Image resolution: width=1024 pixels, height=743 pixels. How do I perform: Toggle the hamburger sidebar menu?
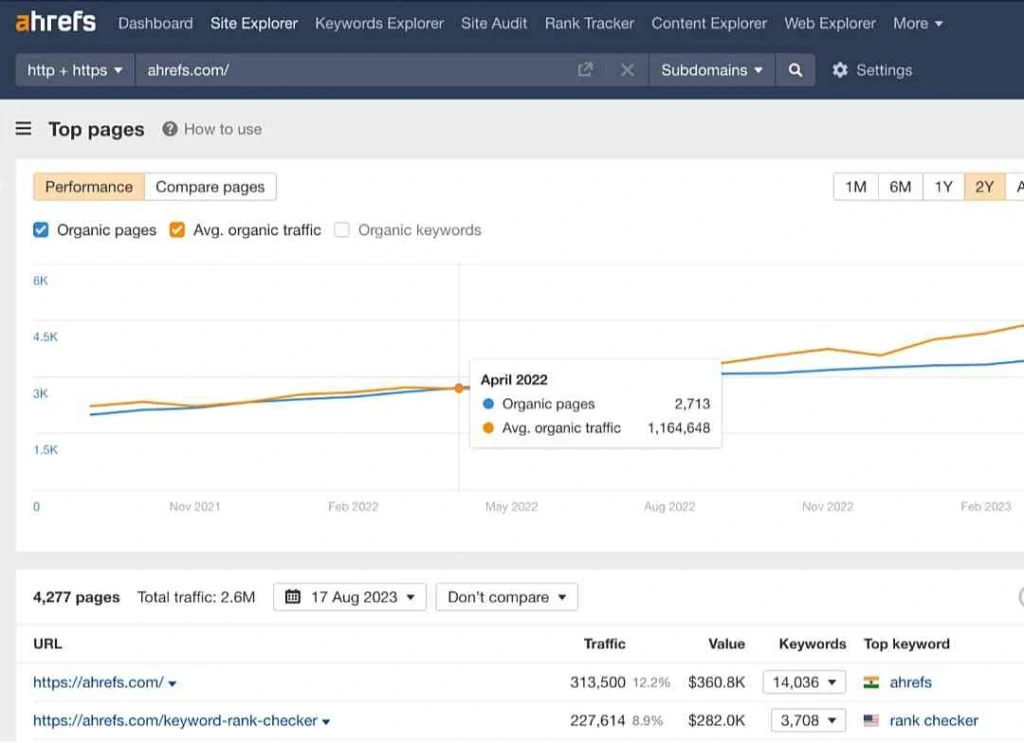(24, 129)
